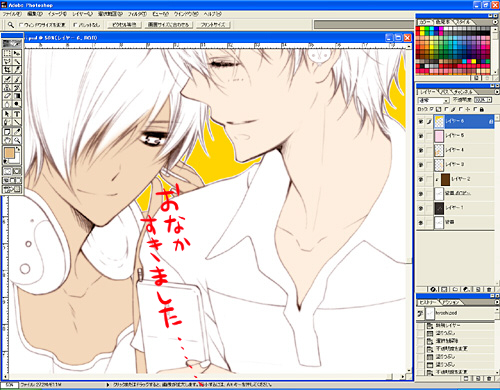Select the Magic Wand tool
Image resolution: width=500 pixels, height=390 pixels.
pos(17,61)
